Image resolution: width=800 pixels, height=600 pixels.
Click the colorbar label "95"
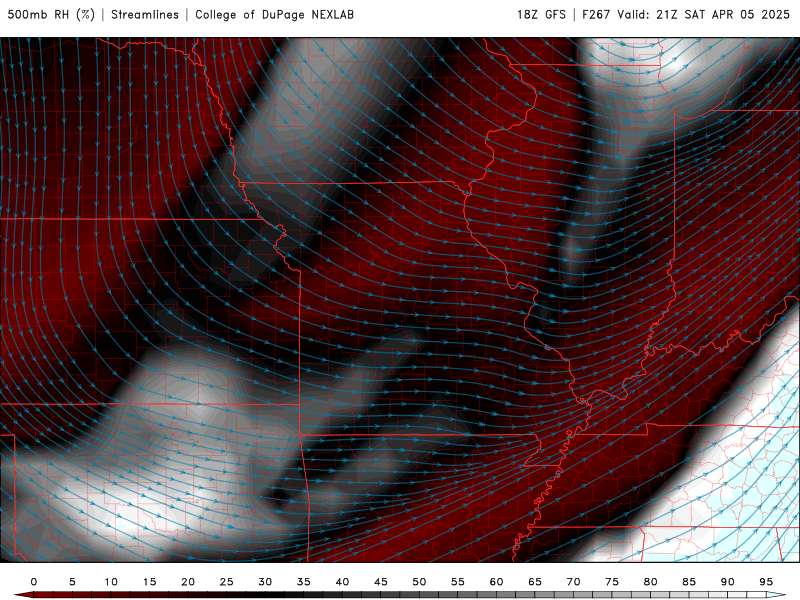(x=766, y=582)
